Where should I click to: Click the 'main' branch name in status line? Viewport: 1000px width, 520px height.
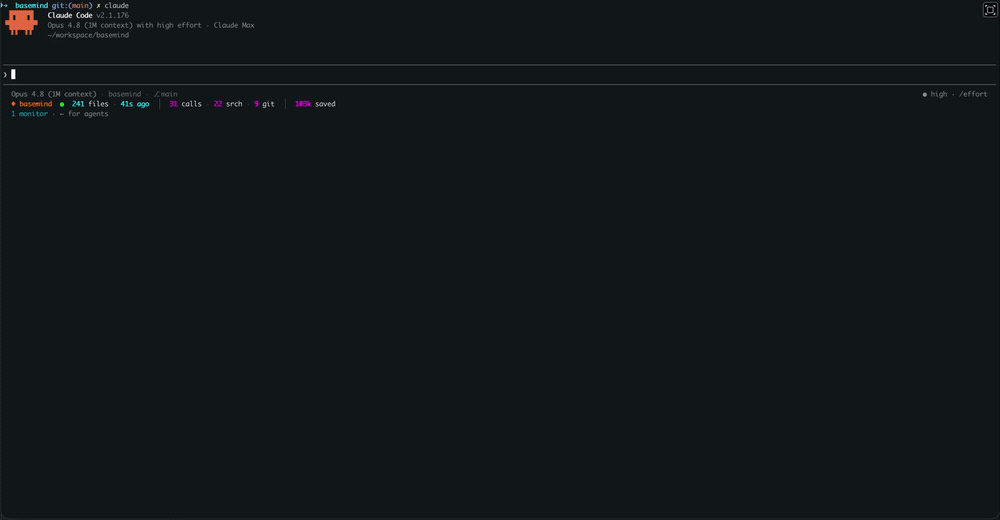point(169,94)
